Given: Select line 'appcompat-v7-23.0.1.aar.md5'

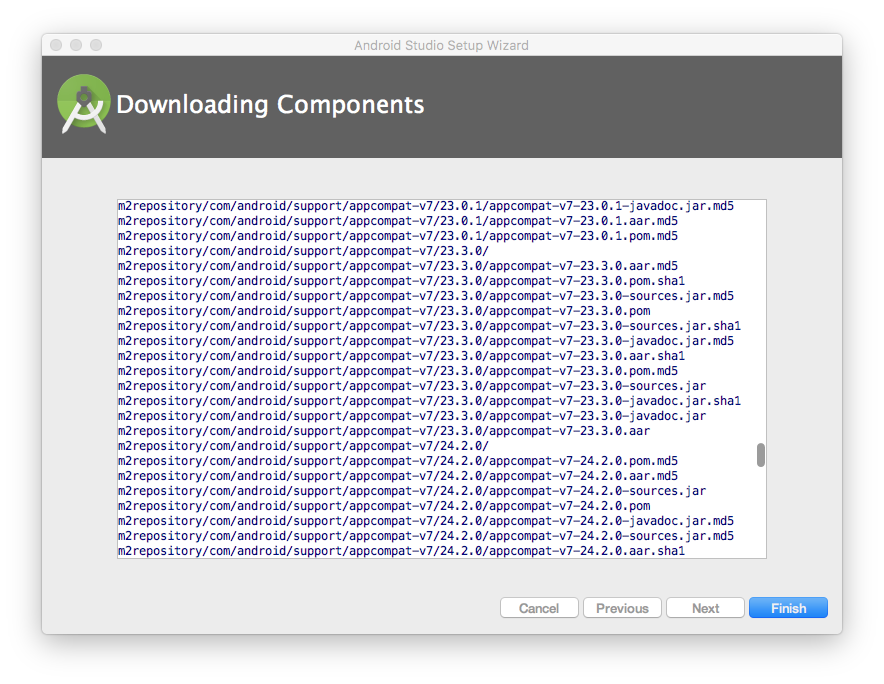Looking at the screenshot, I should tap(397, 221).
